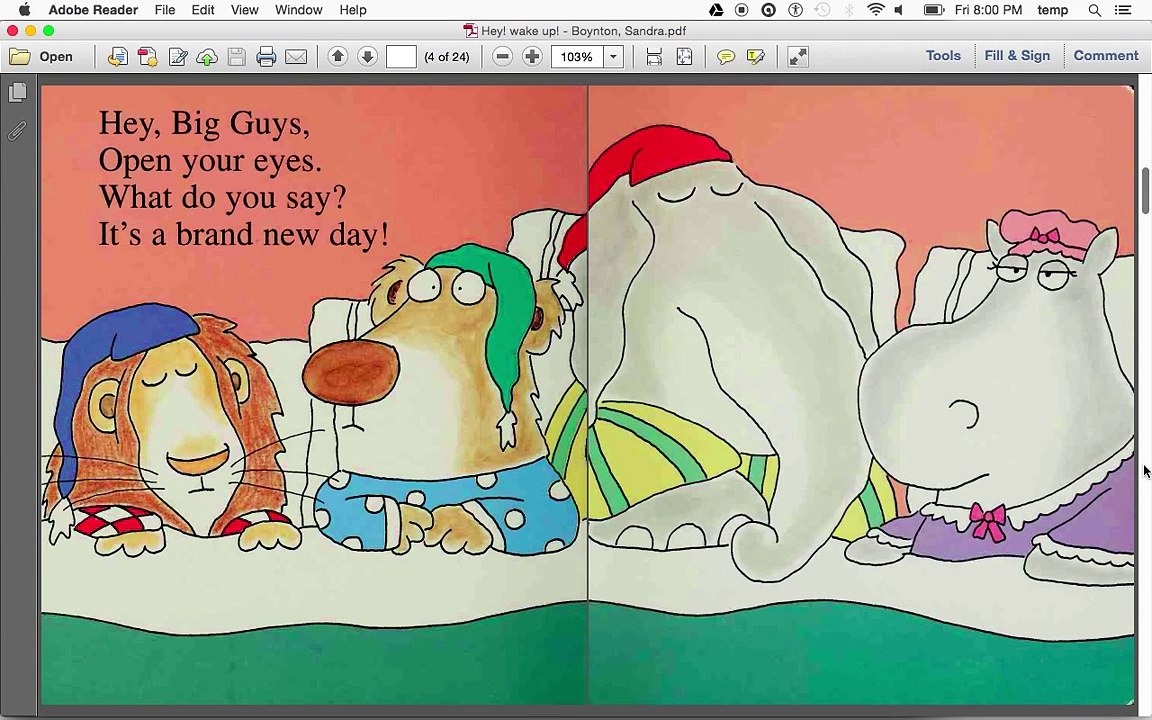Image resolution: width=1152 pixels, height=720 pixels.
Task: Click the Create PDF online icon
Action: [x=148, y=57]
